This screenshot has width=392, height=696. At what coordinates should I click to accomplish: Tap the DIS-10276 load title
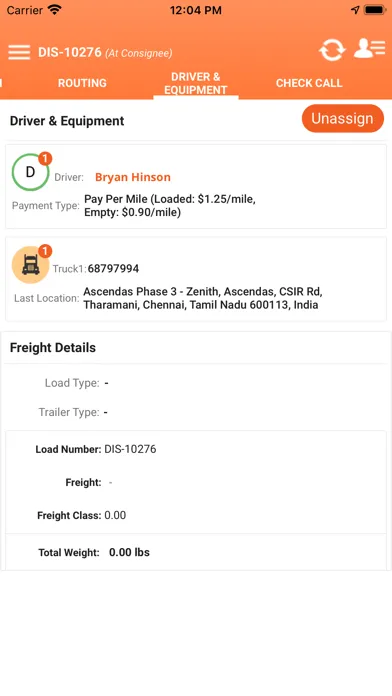click(70, 52)
